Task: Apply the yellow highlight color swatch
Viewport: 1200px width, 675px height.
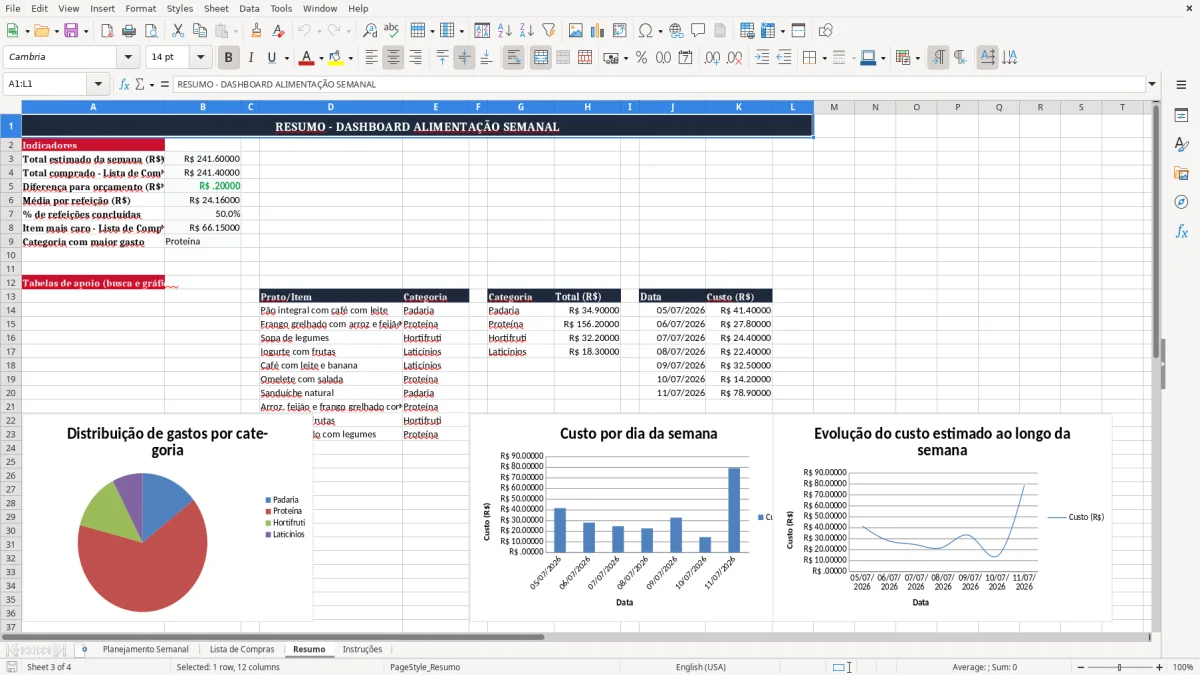Action: click(x=336, y=57)
